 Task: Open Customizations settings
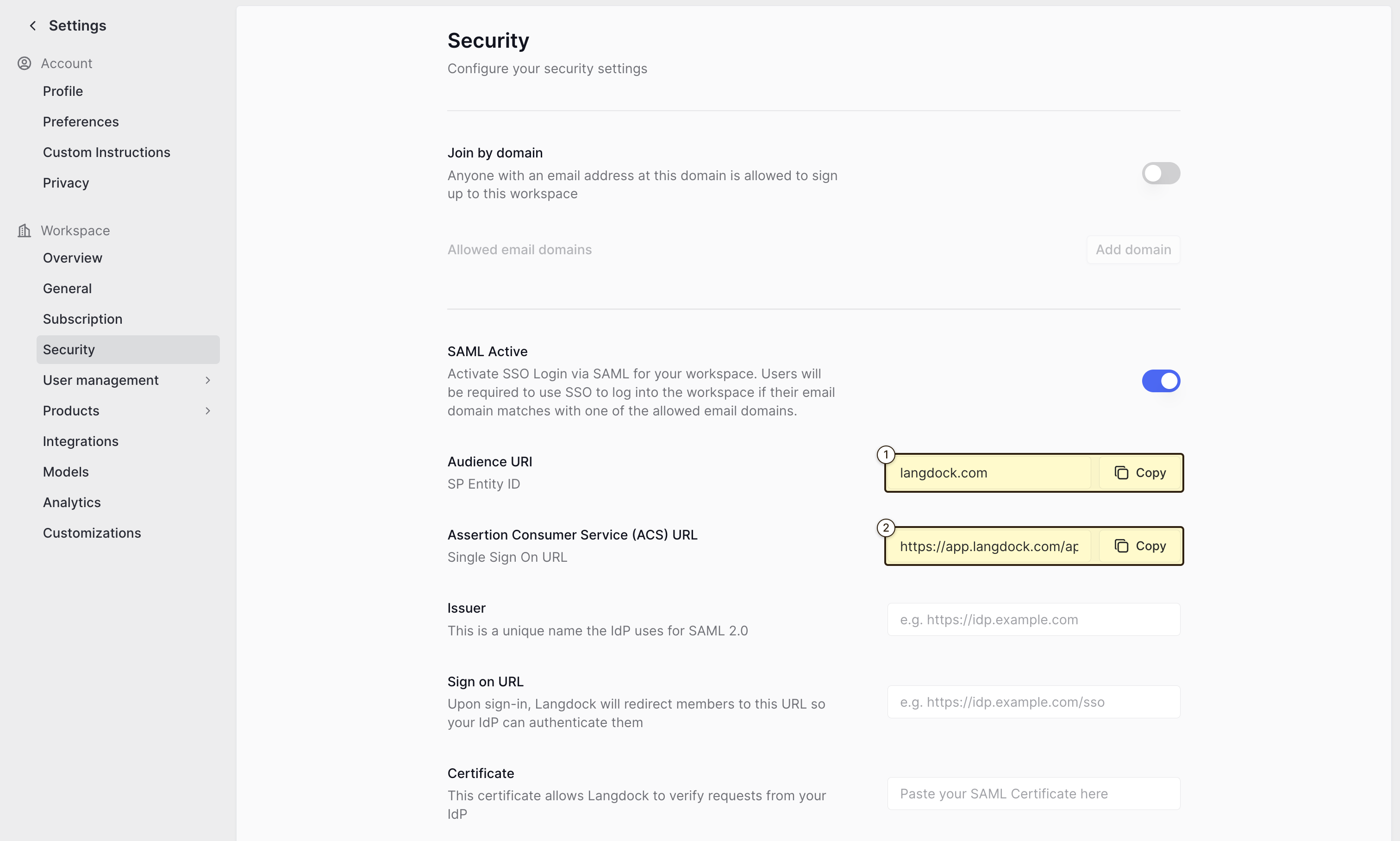[x=128, y=533]
